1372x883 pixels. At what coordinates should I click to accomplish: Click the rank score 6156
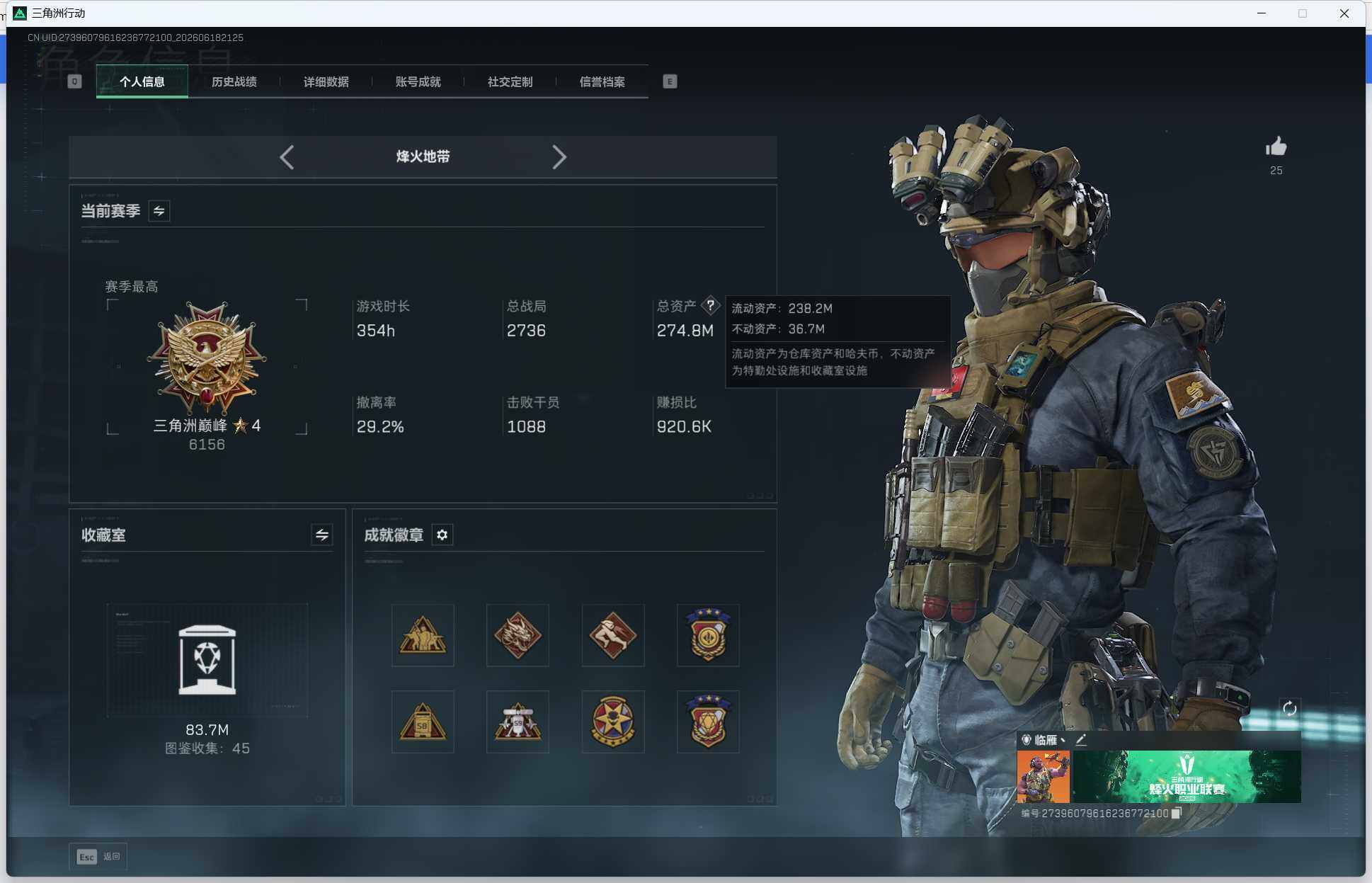click(x=207, y=445)
